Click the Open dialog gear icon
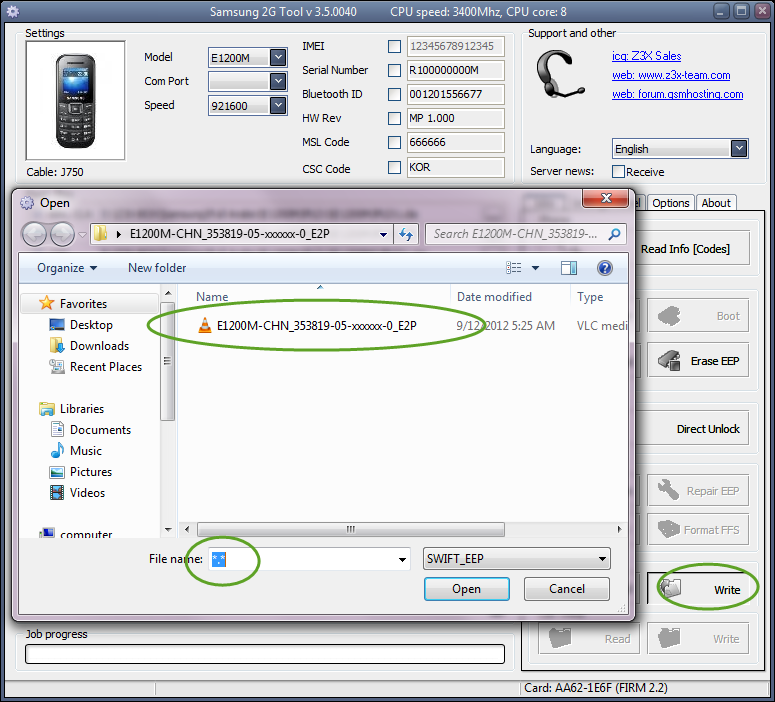 click(x=27, y=203)
